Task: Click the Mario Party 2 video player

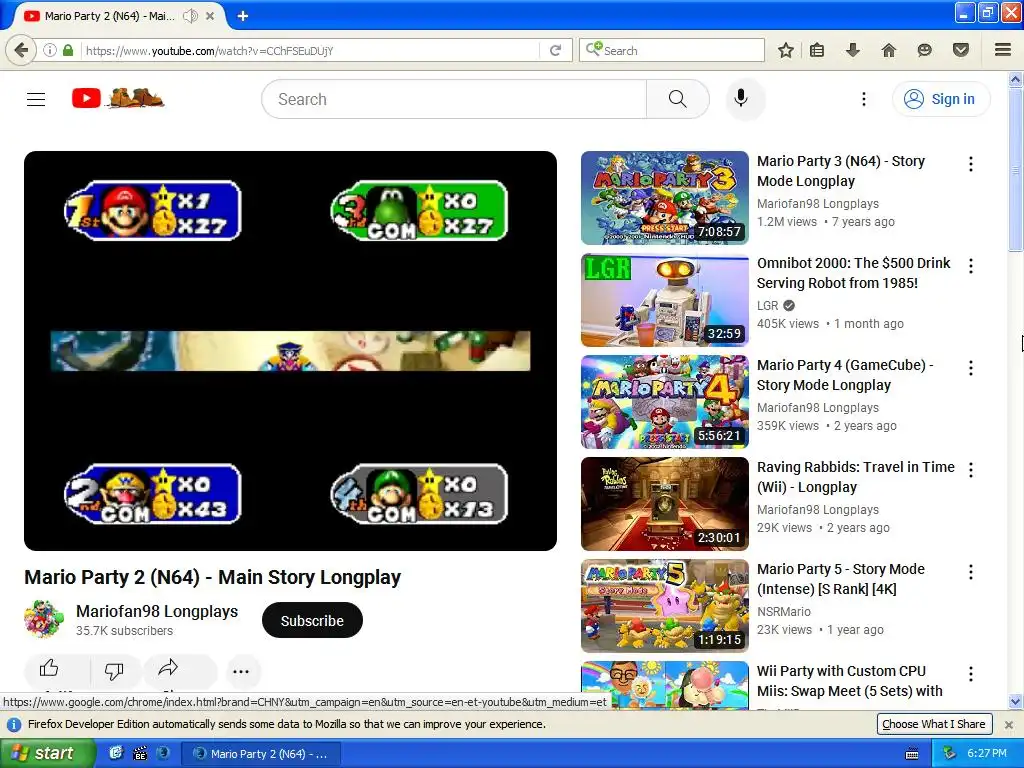Action: click(x=290, y=351)
